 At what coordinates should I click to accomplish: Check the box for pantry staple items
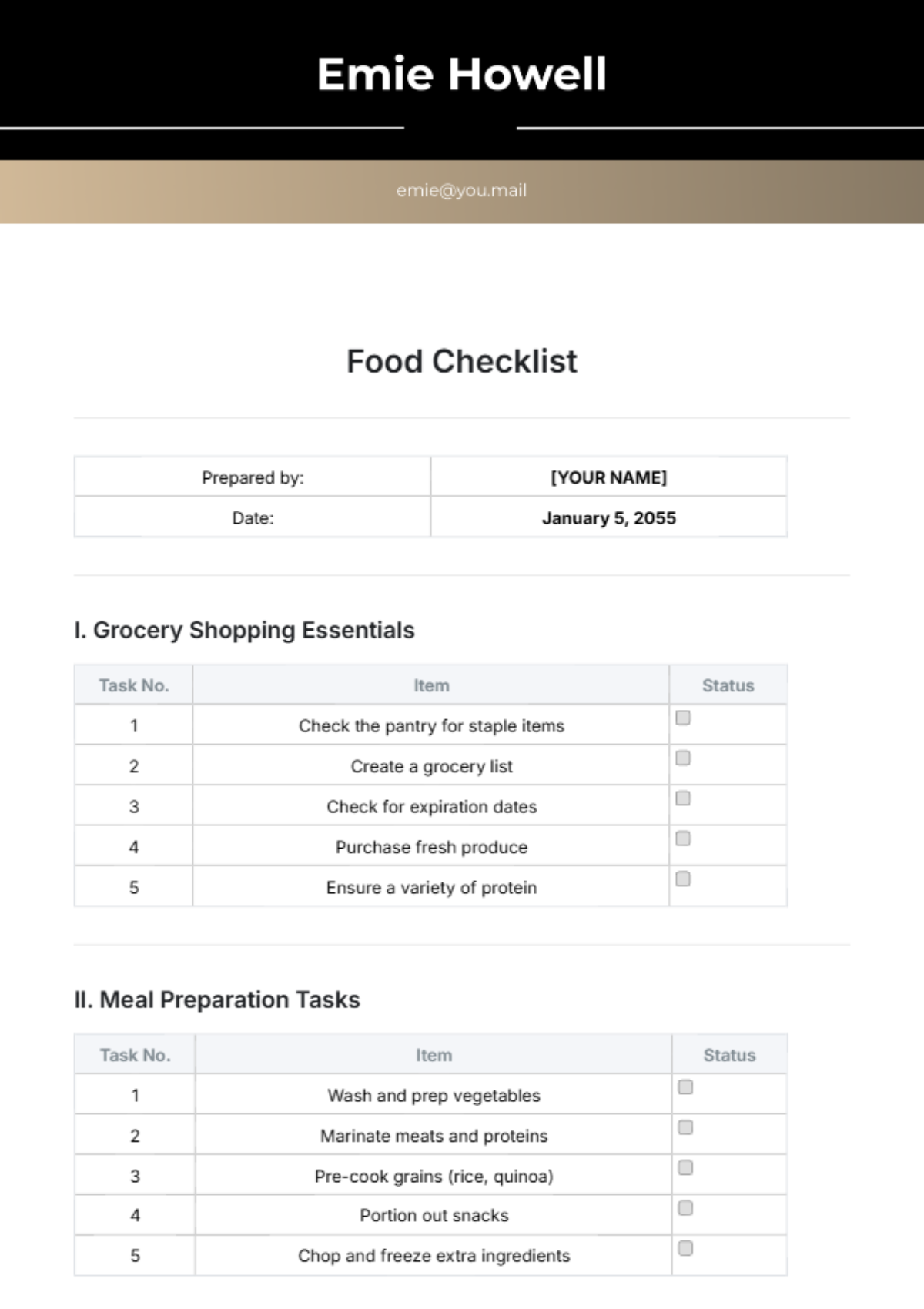point(683,718)
